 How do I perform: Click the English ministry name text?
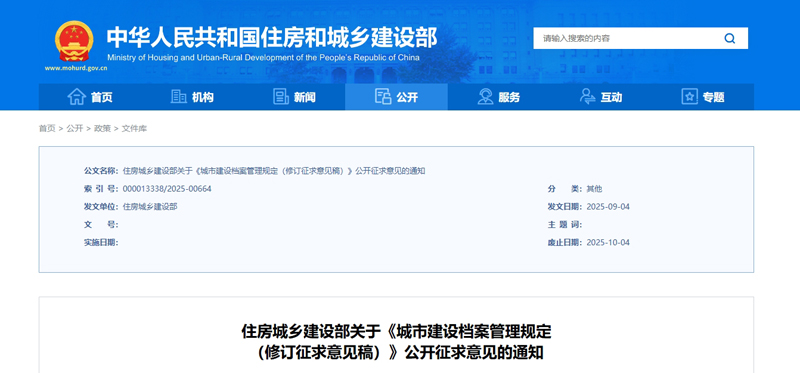coord(263,58)
